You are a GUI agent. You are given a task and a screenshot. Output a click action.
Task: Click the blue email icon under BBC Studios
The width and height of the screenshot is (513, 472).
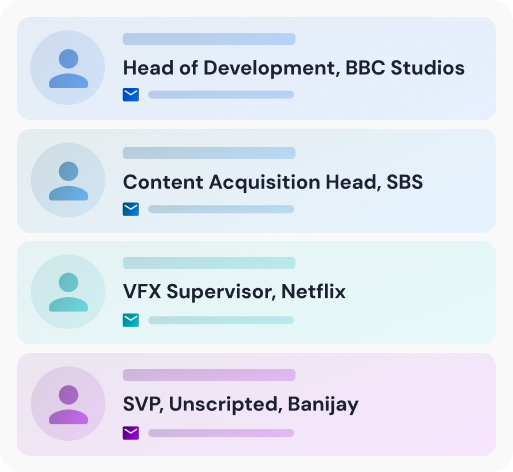point(131,95)
